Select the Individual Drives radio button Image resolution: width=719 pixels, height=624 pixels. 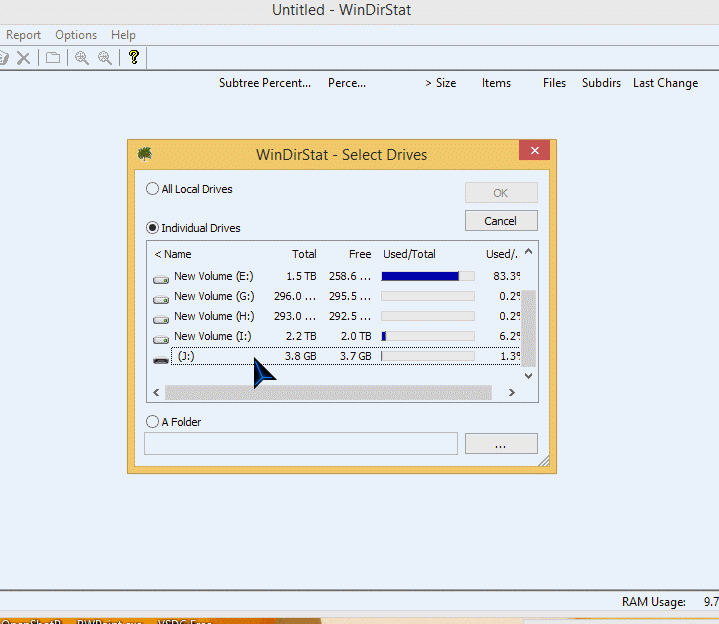[152, 228]
